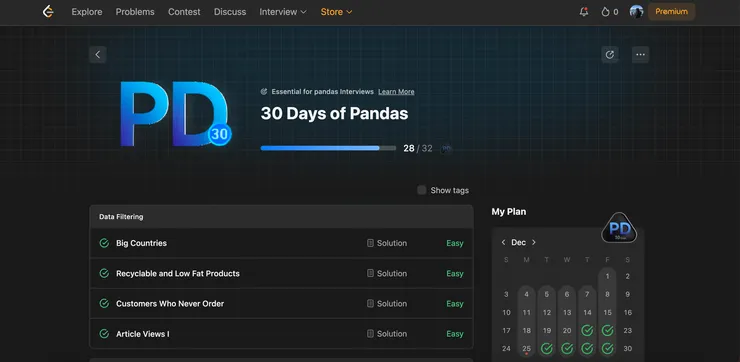
Task: Open the user profile avatar
Action: tap(636, 12)
